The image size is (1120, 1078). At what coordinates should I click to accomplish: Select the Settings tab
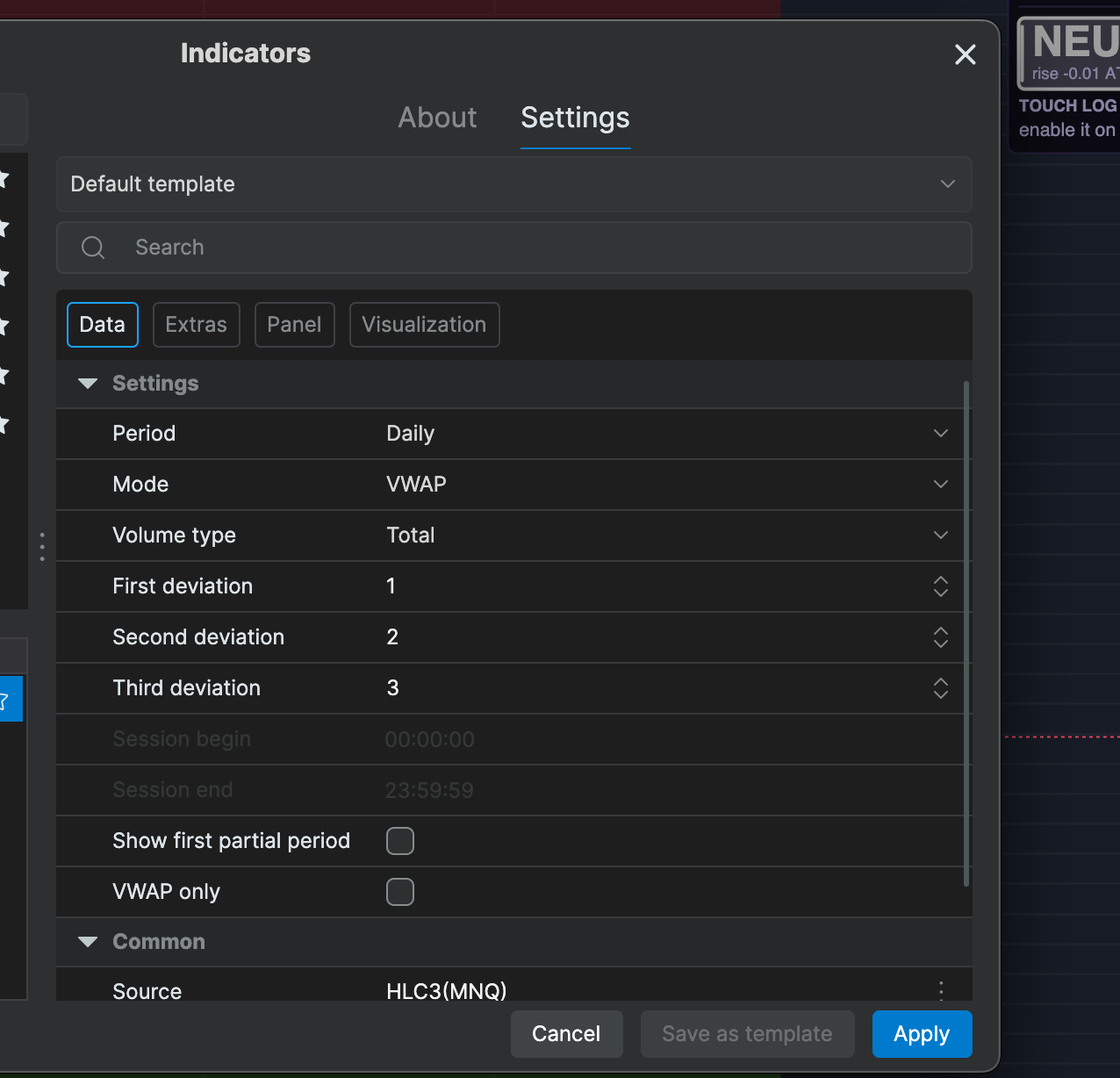click(x=575, y=118)
